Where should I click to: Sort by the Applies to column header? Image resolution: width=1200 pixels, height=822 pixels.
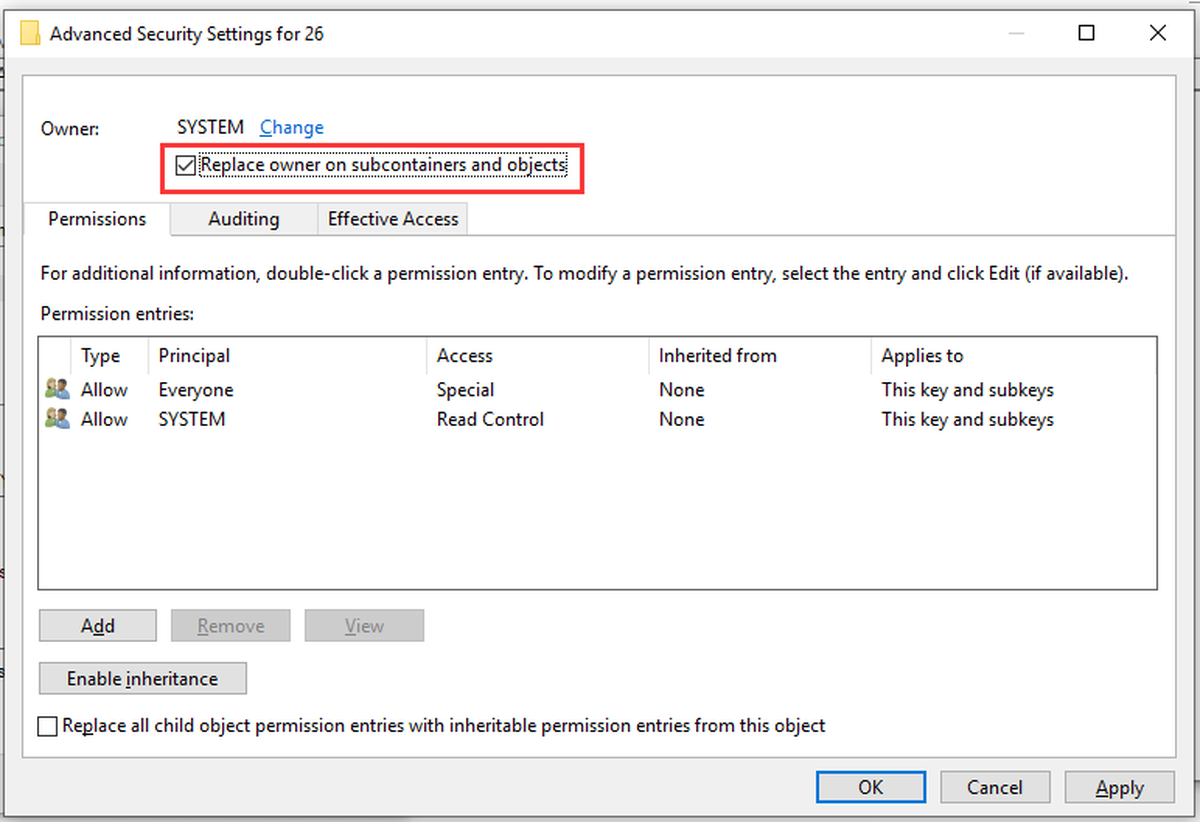pyautogui.click(x=1014, y=356)
